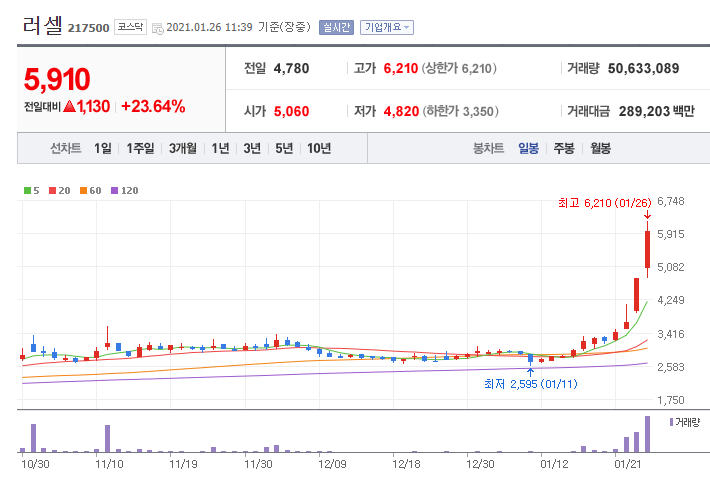The image size is (710, 486).
Task: Click the 상한가 6,210 text
Action: (x=459, y=68)
